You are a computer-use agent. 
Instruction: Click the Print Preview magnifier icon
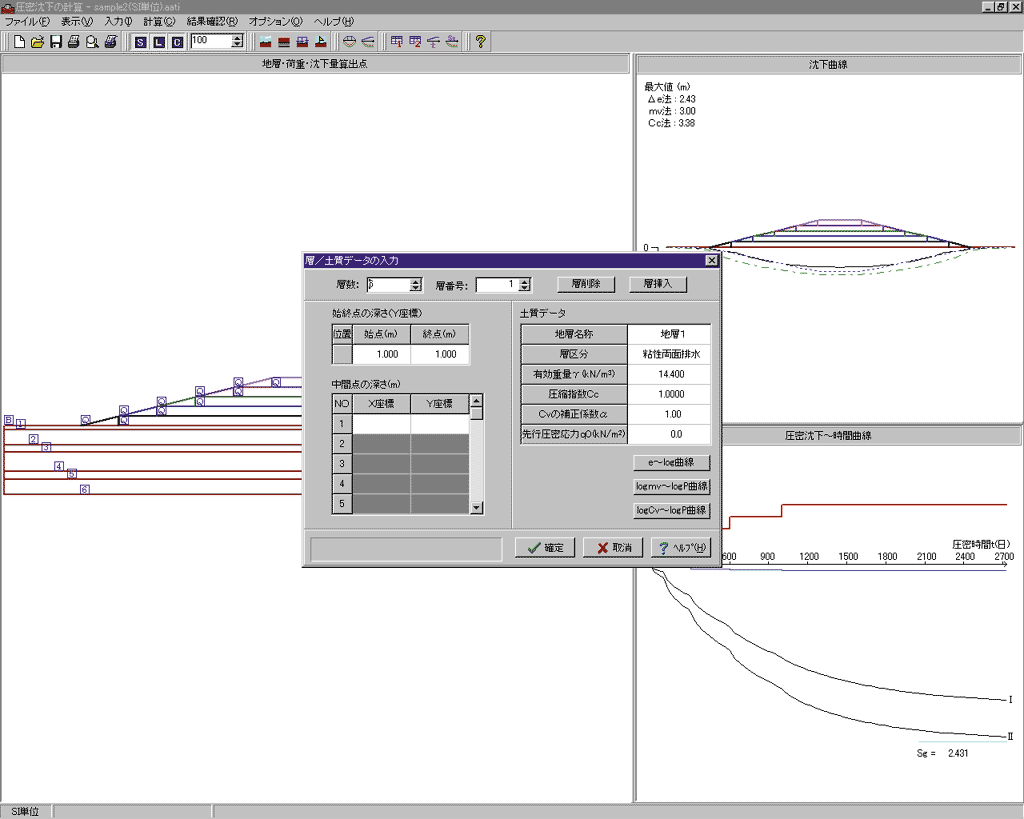click(92, 42)
